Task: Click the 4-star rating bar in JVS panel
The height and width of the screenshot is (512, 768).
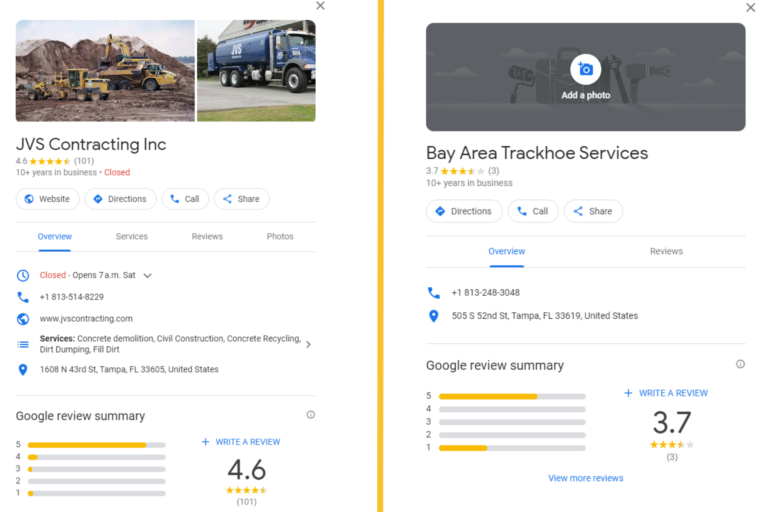Action: tap(96, 457)
